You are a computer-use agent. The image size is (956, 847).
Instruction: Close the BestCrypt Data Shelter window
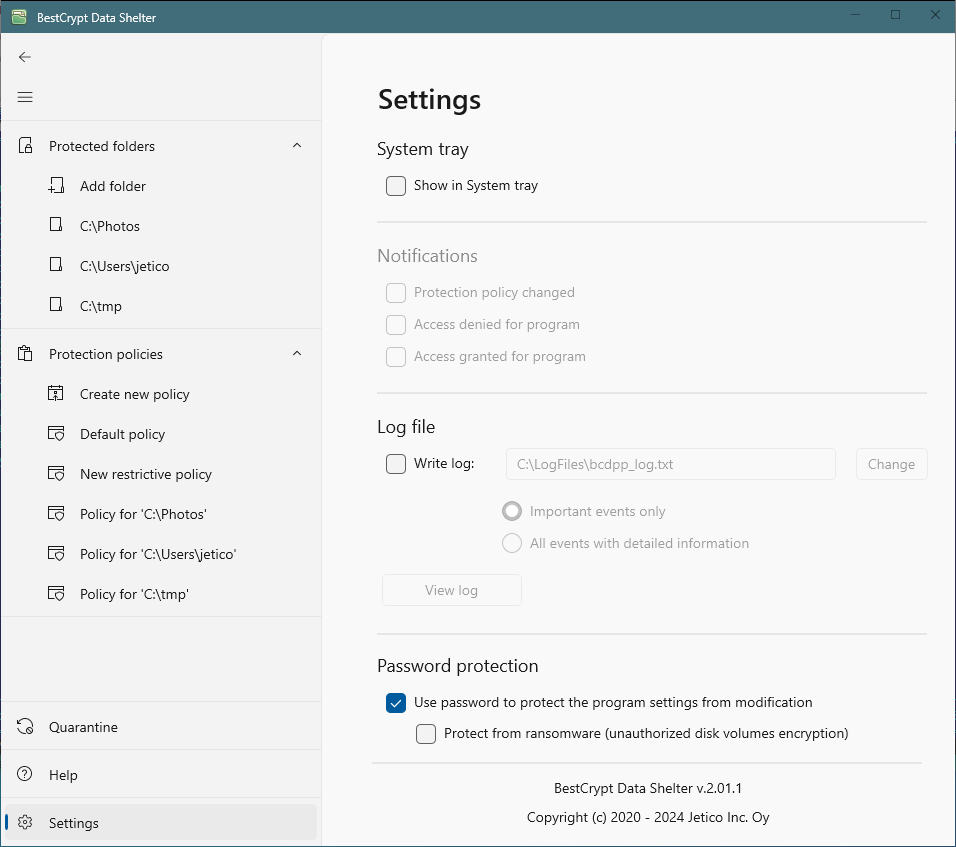pos(935,15)
